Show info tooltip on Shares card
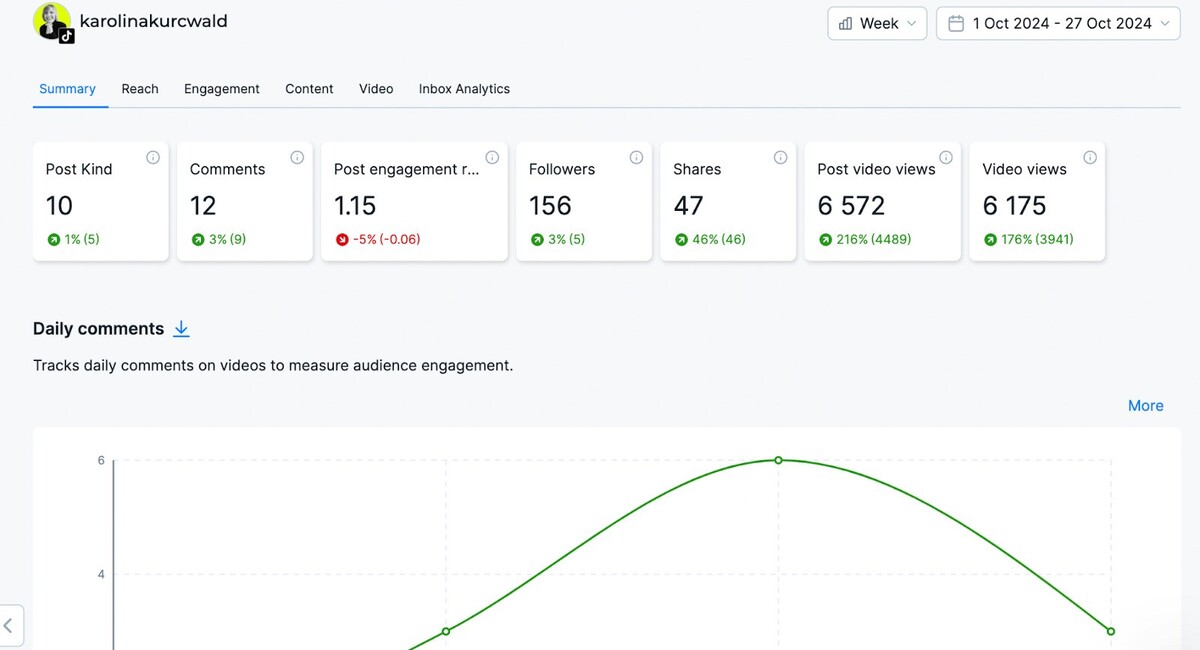 pyautogui.click(x=780, y=157)
